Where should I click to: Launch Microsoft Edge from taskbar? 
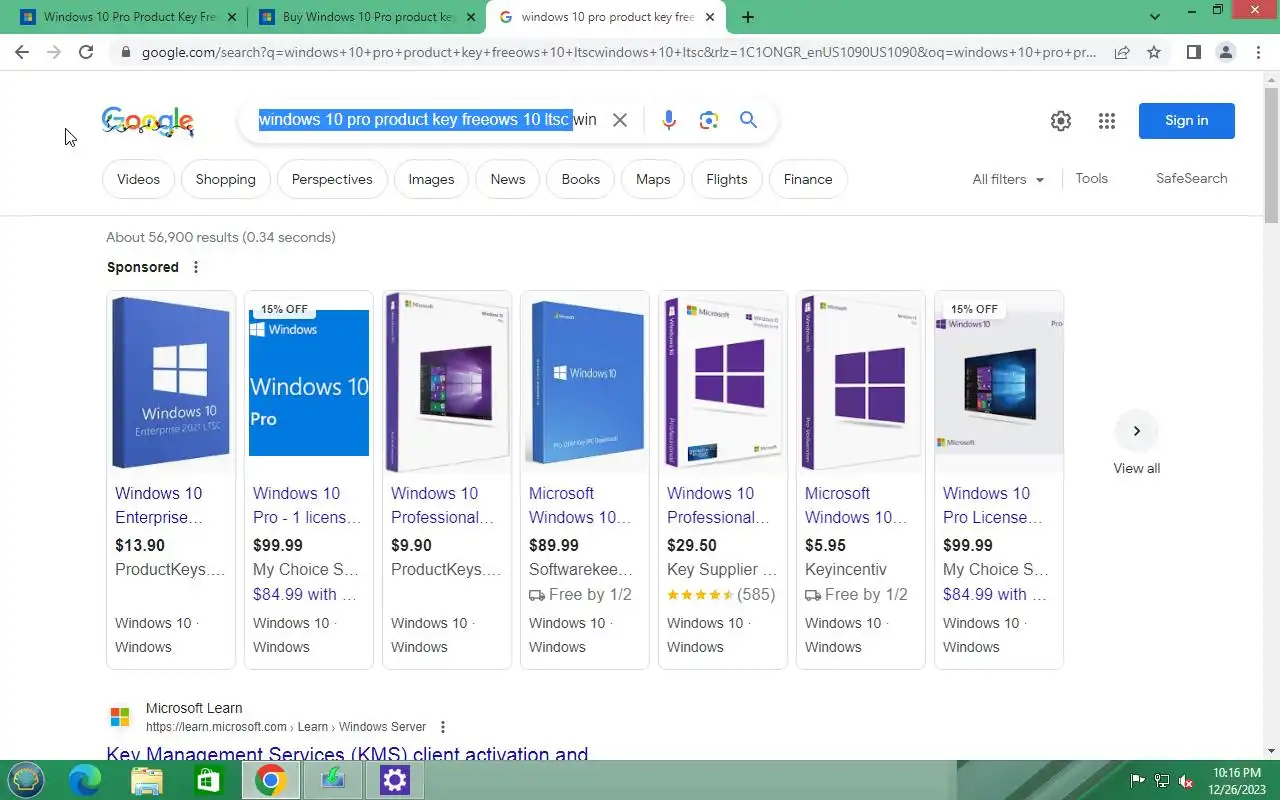click(85, 780)
